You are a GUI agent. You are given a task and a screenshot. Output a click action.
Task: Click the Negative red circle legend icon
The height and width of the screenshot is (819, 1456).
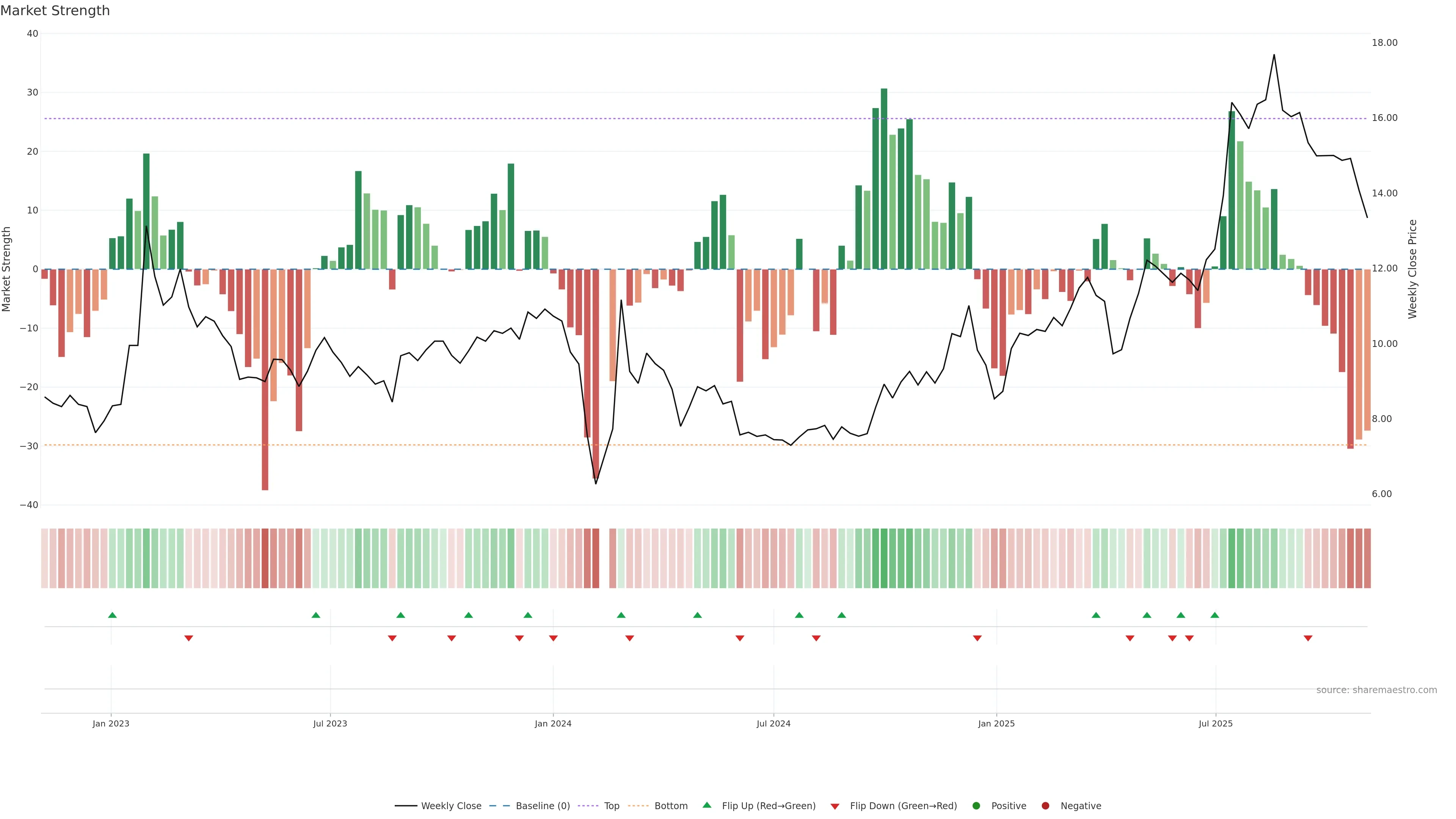click(x=1045, y=806)
